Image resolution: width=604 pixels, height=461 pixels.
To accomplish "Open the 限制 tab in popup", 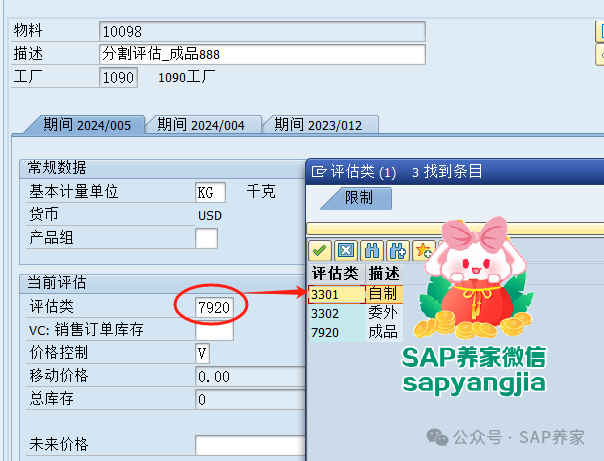I will [x=358, y=198].
